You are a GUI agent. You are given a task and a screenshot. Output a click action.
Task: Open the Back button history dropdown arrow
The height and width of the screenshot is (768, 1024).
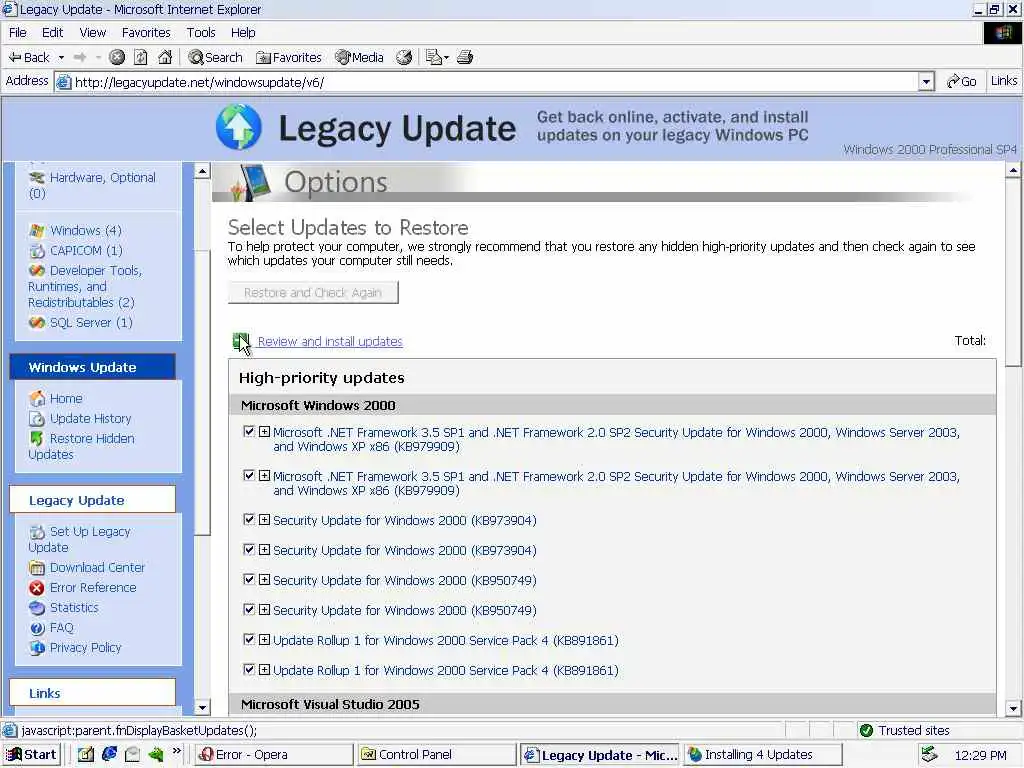(61, 57)
